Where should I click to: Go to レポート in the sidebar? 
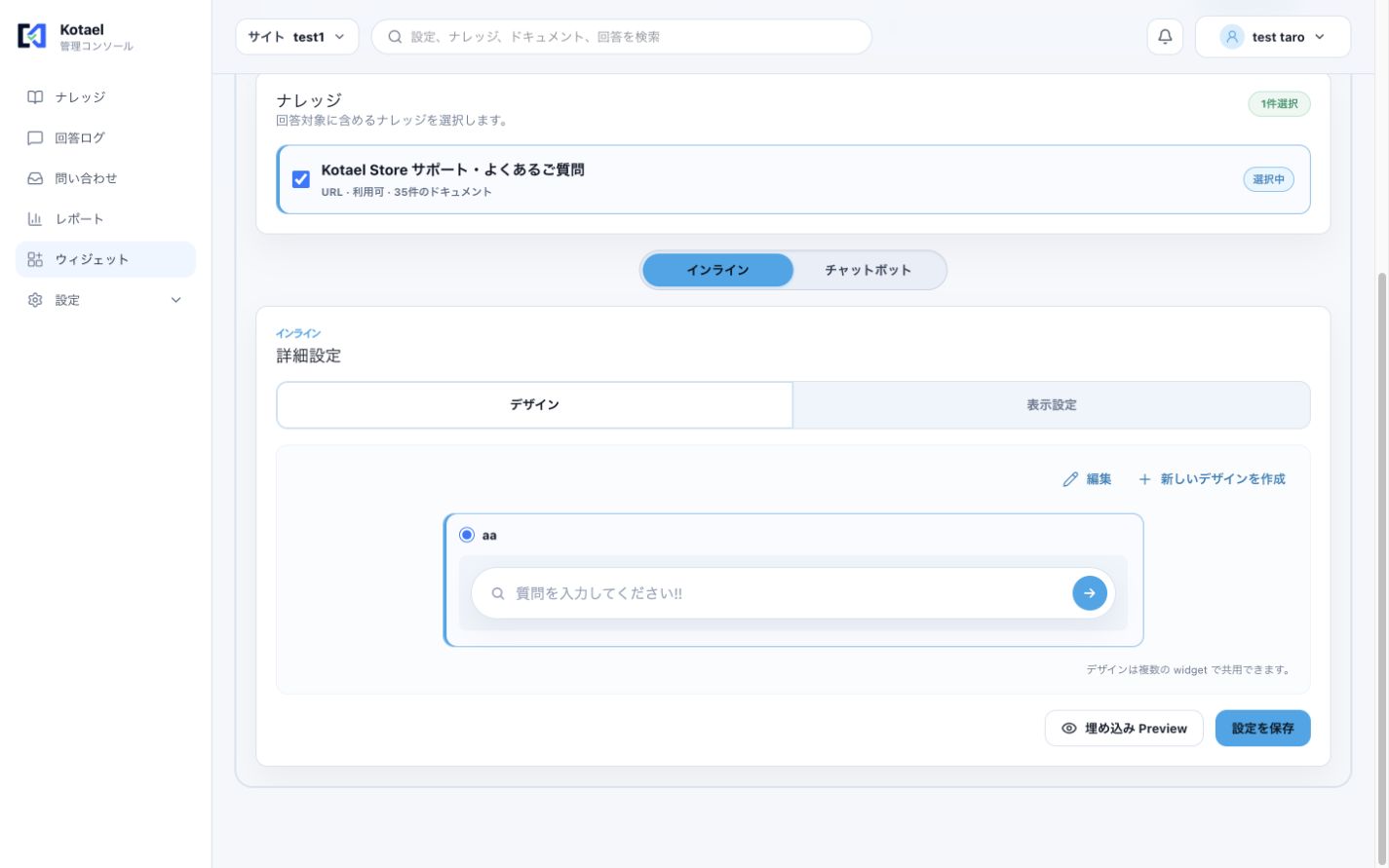(105, 219)
